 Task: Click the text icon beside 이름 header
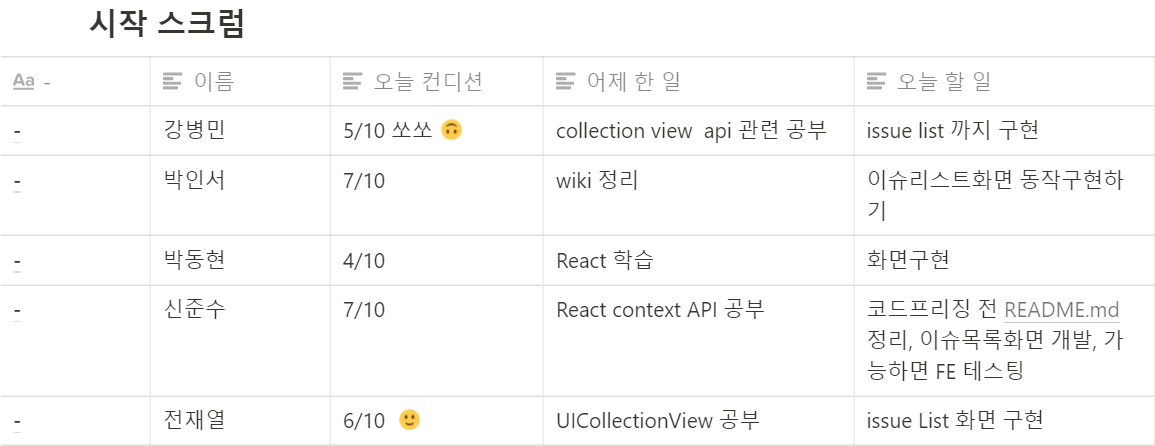pyautogui.click(x=172, y=81)
